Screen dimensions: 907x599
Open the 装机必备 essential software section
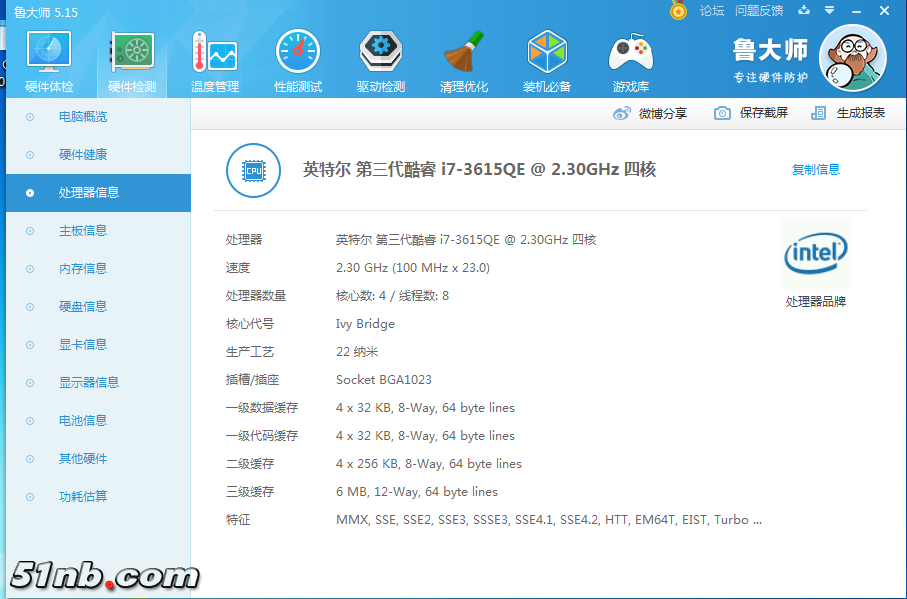pos(546,60)
